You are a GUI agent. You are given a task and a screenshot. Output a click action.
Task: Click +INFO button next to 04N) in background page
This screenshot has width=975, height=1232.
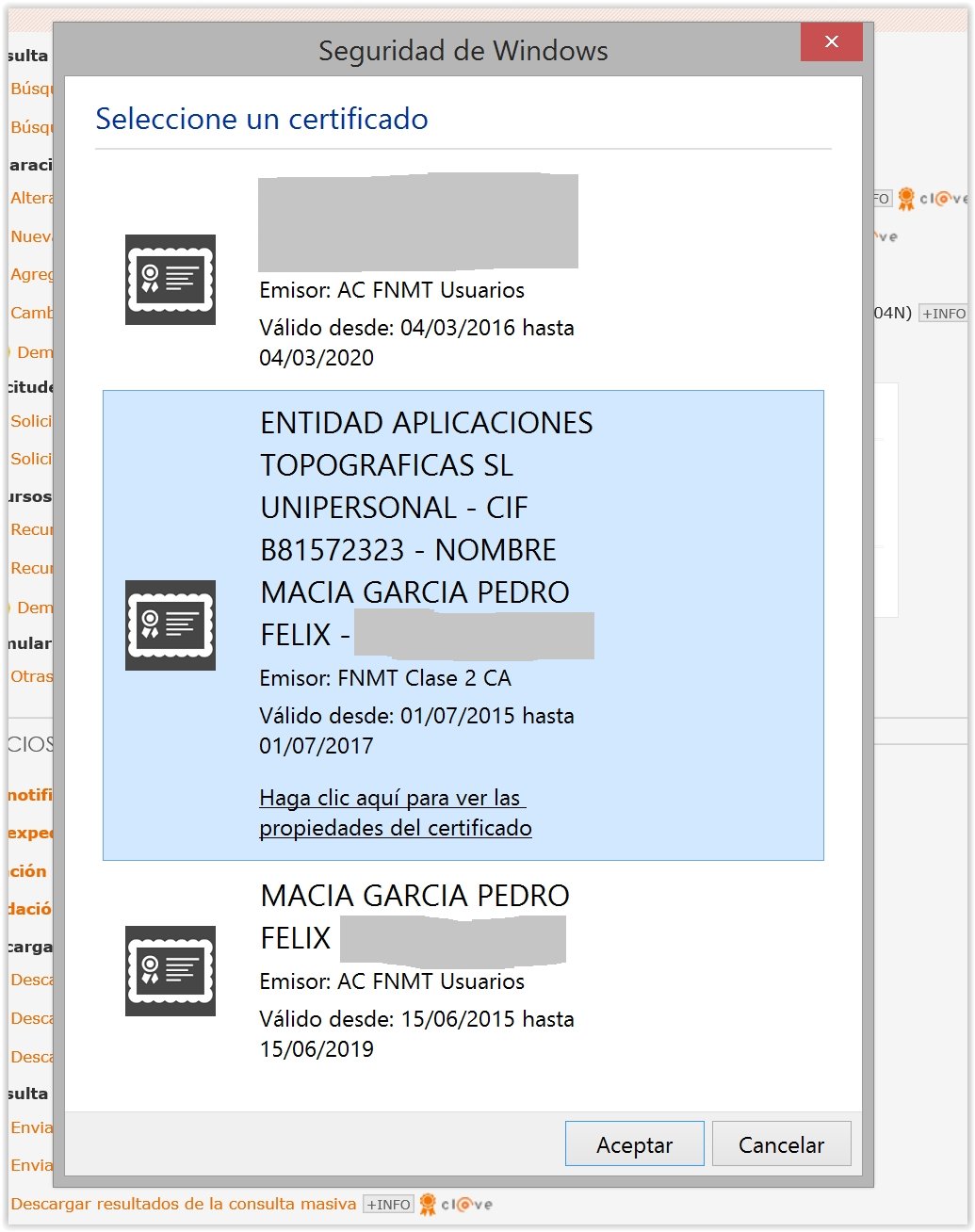[x=943, y=314]
